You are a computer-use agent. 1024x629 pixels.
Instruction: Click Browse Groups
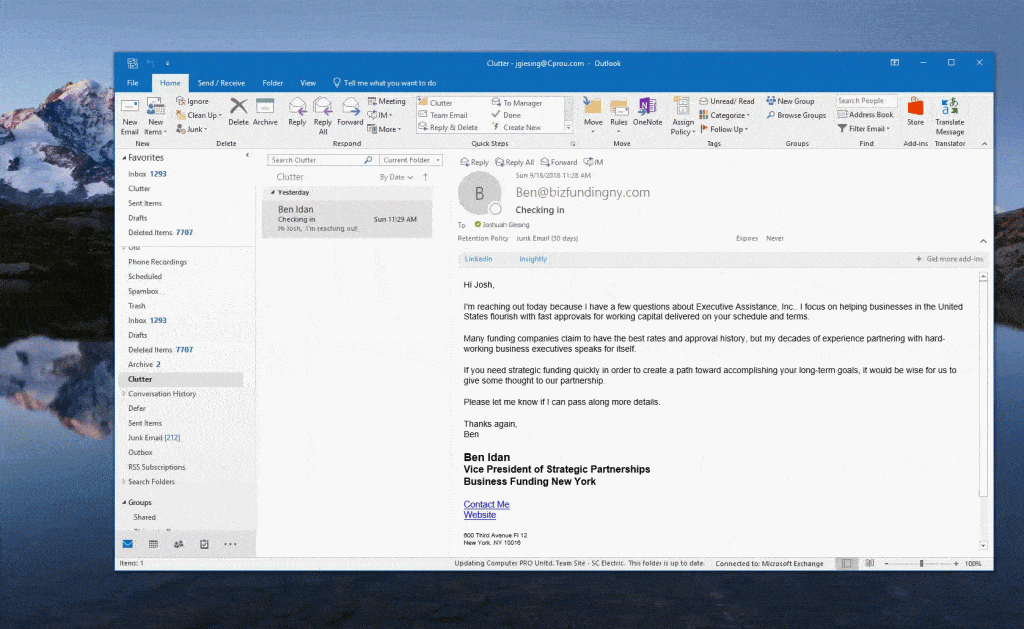tap(796, 115)
